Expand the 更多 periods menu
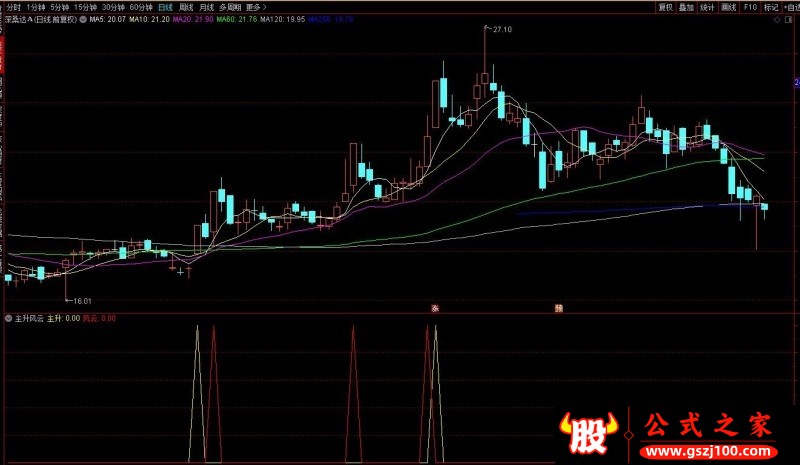The height and width of the screenshot is (465, 800). tap(256, 7)
